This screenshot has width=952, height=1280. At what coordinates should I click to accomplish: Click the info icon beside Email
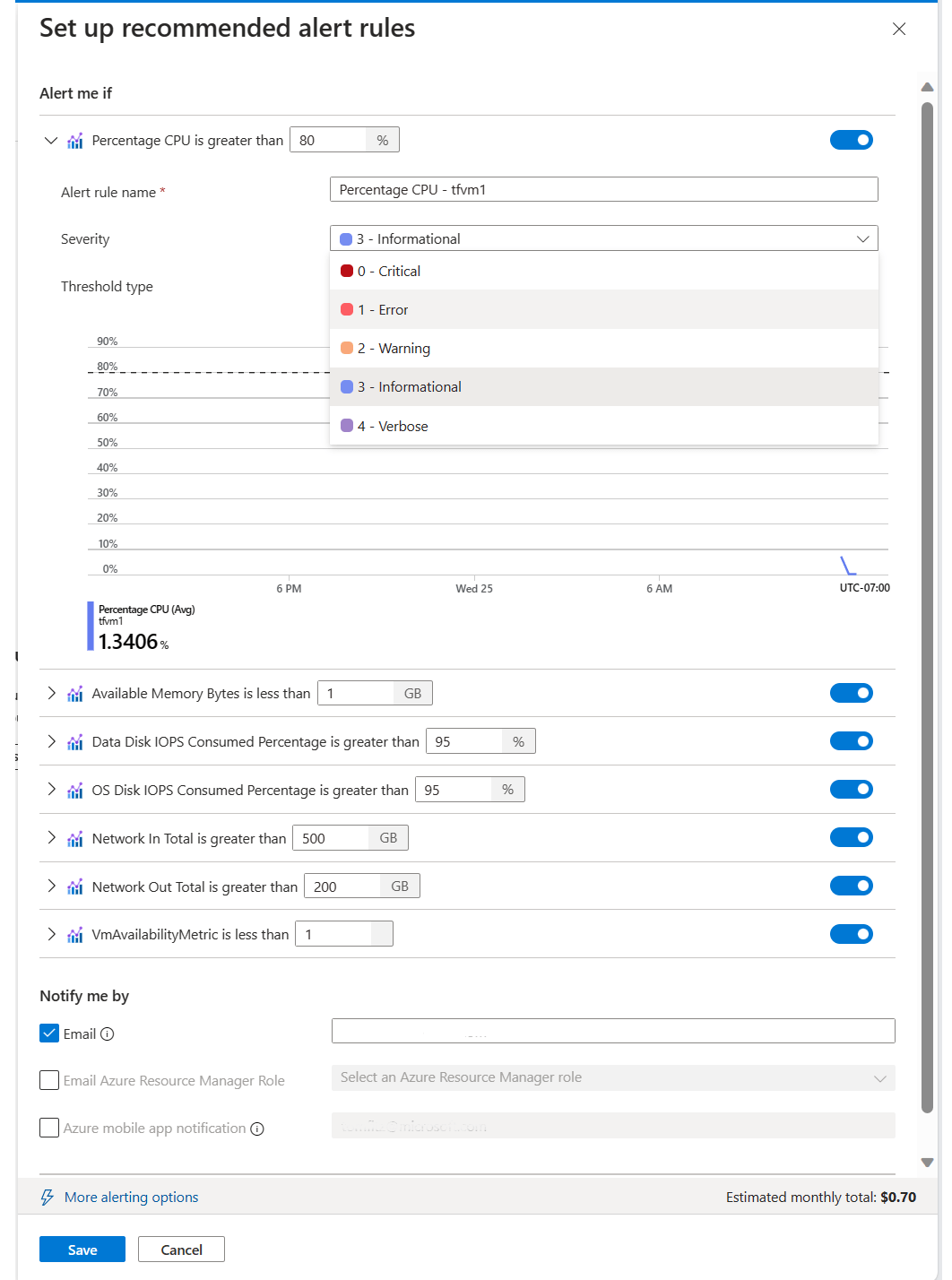pyautogui.click(x=108, y=1034)
